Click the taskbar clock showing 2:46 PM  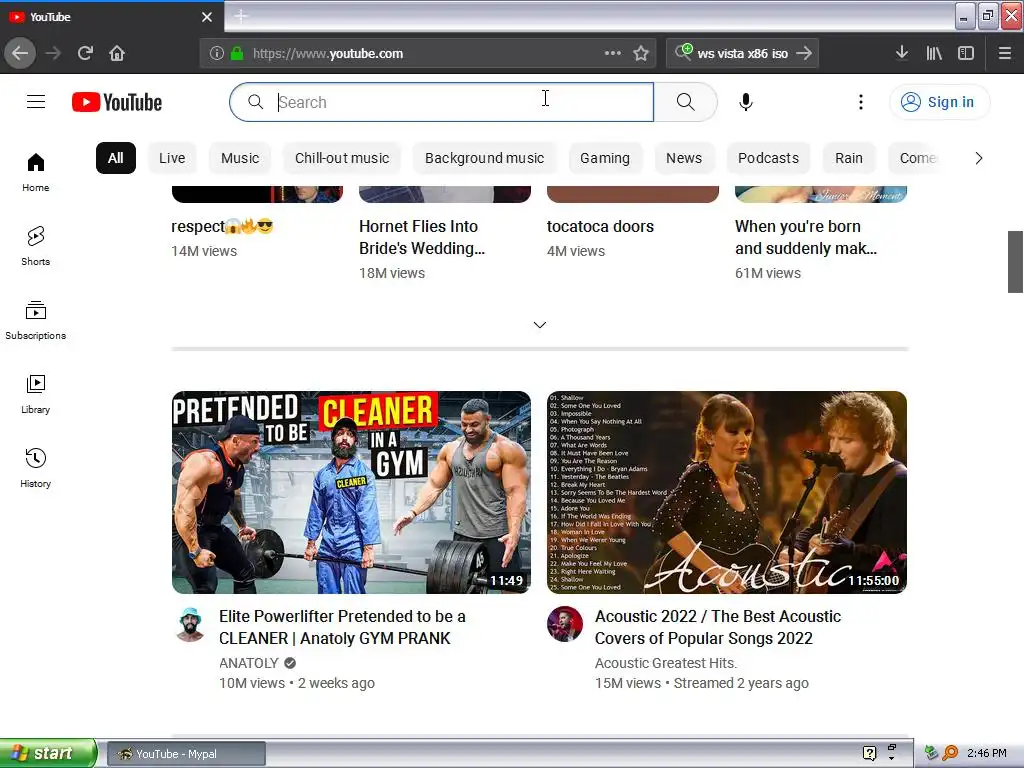click(986, 753)
